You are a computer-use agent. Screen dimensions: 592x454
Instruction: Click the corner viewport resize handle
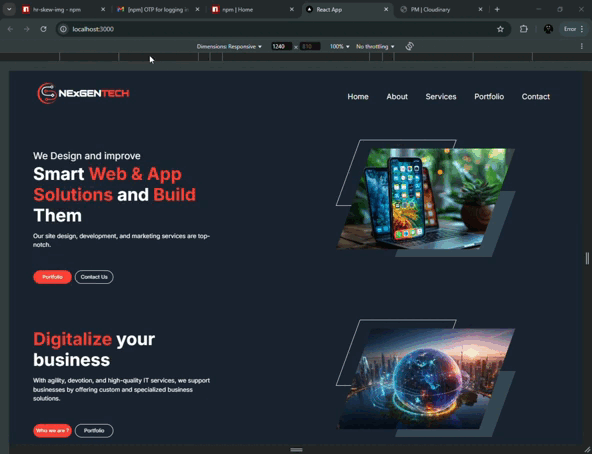tap(587, 449)
